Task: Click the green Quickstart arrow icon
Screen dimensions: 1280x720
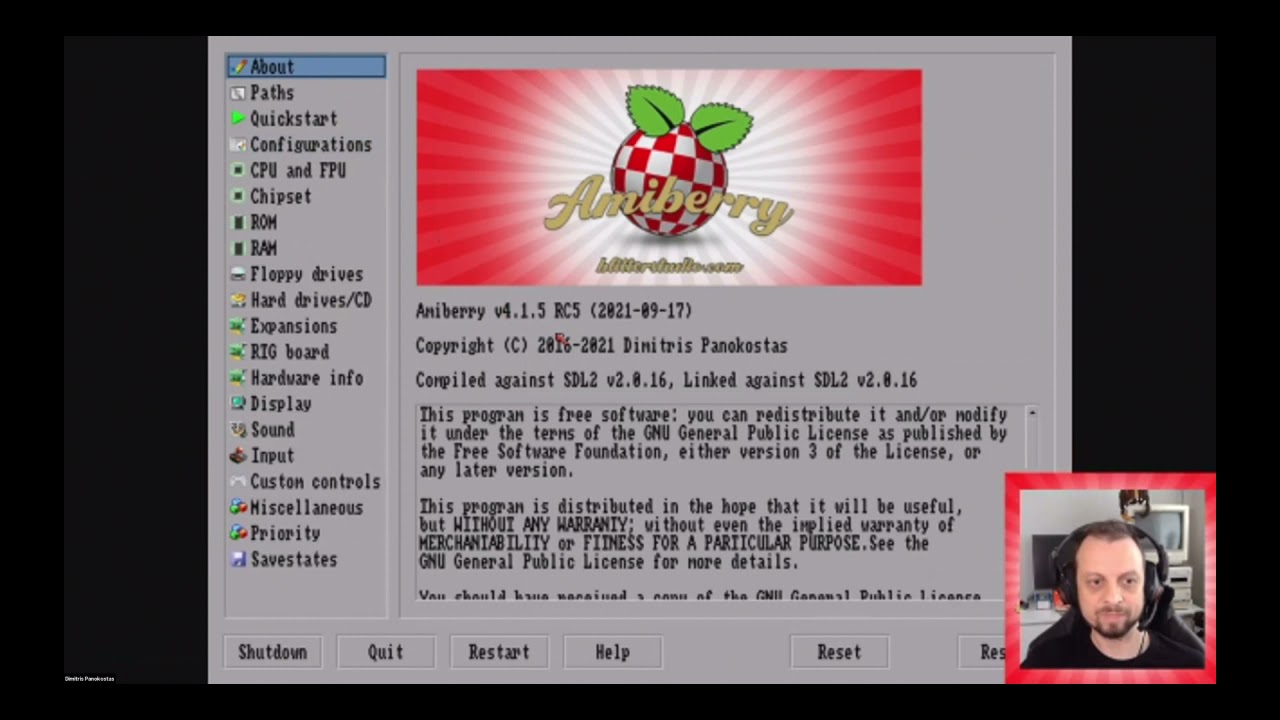Action: (x=237, y=119)
